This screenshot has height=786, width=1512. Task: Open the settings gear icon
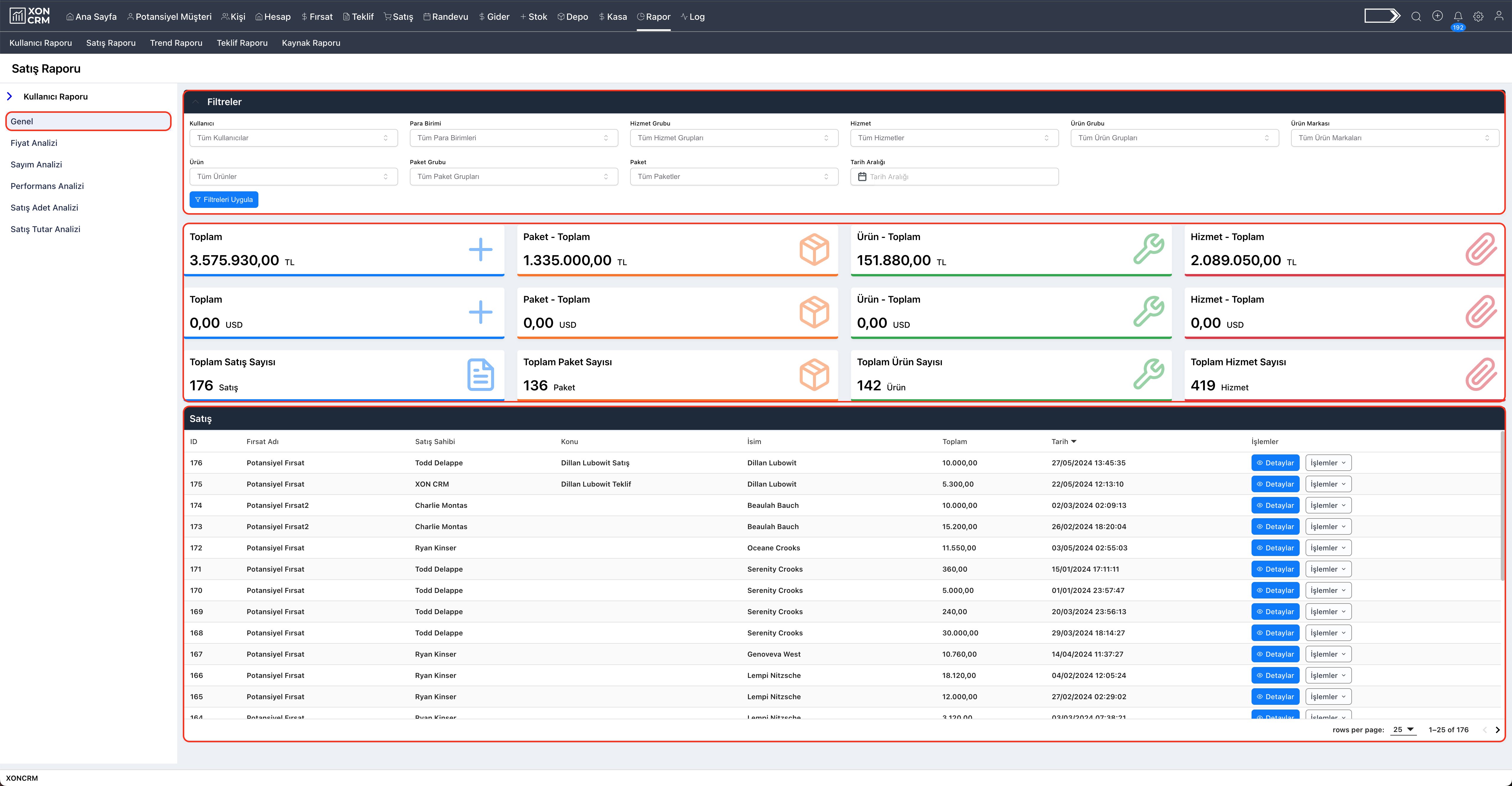[x=1479, y=17]
